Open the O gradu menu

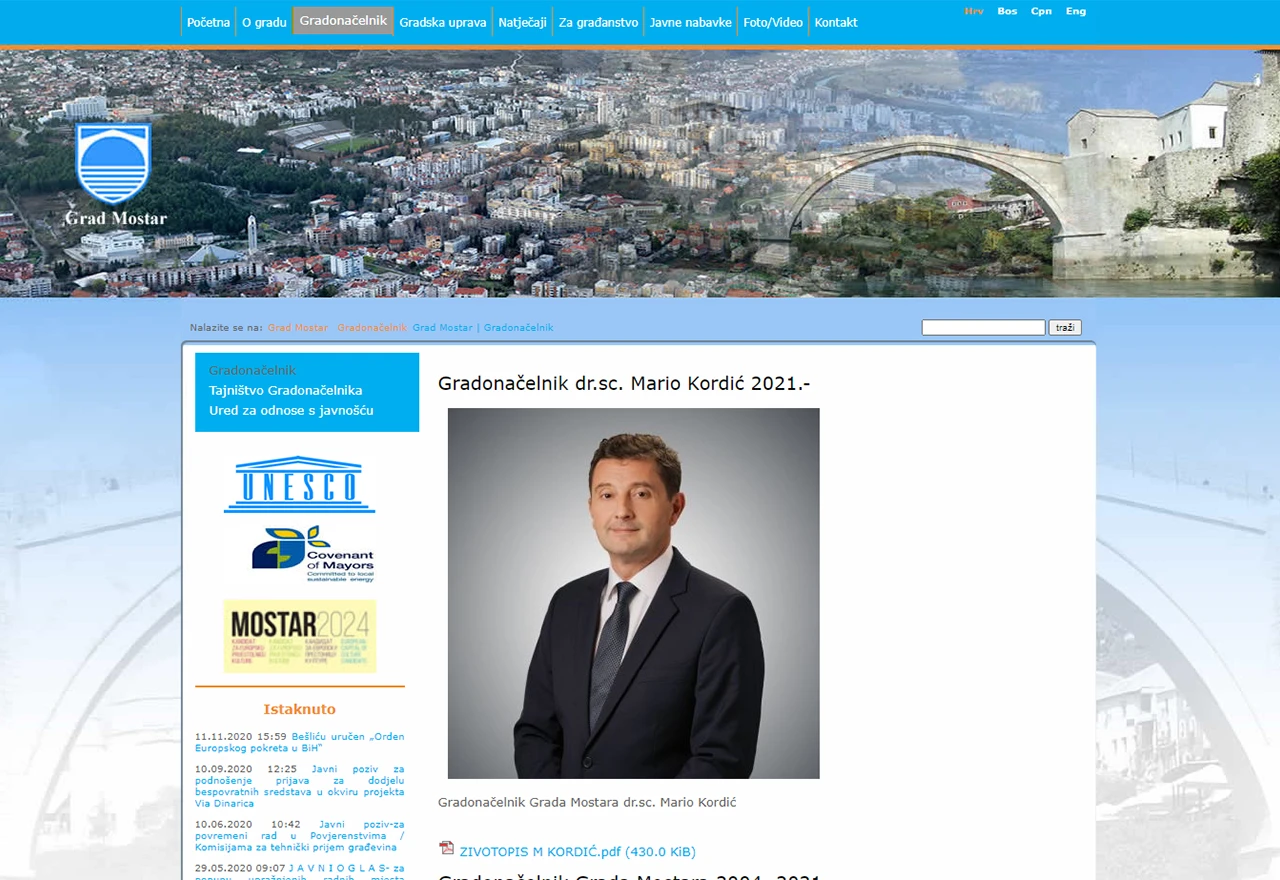pos(264,22)
